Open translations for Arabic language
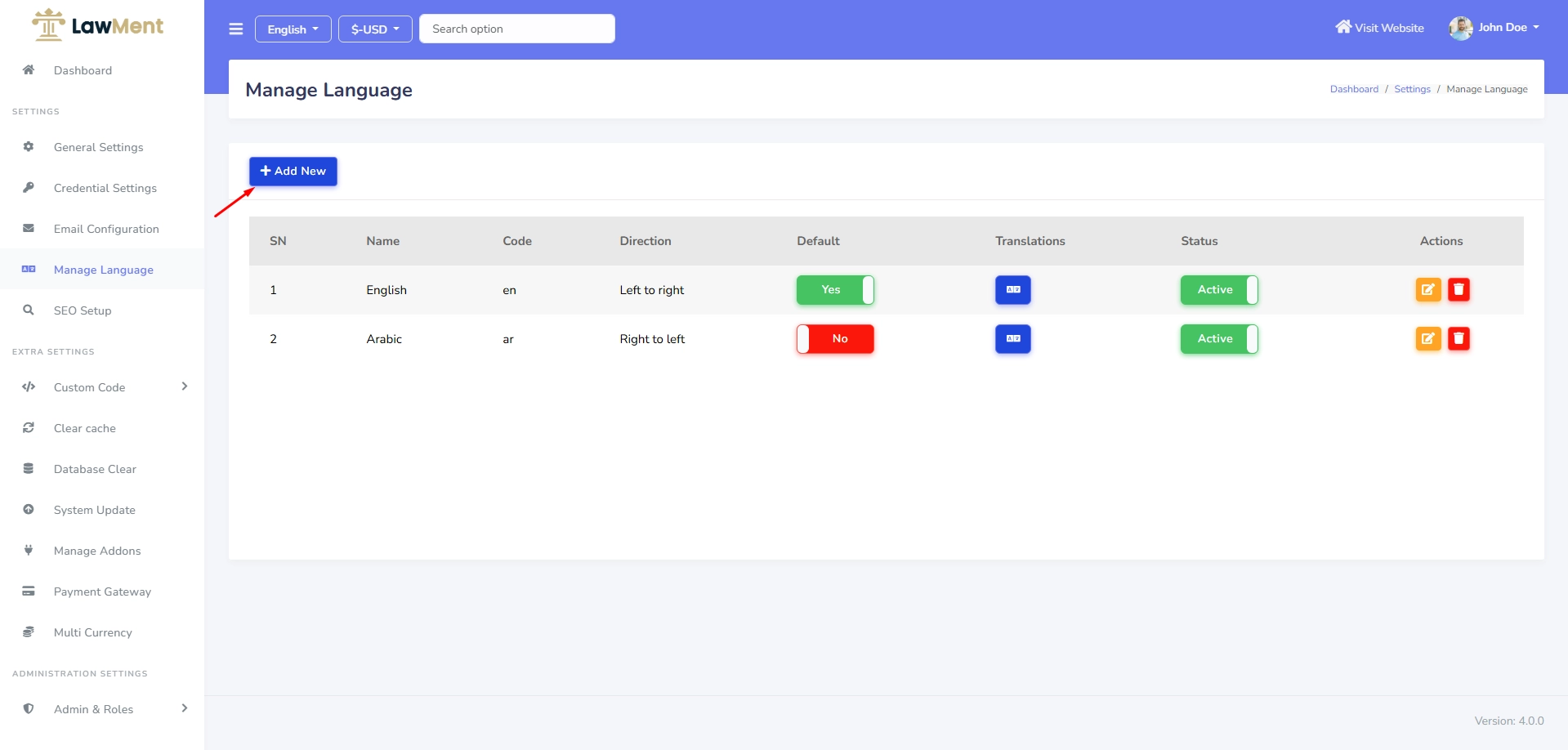Viewport: 1568px width, 750px height. 1012,339
